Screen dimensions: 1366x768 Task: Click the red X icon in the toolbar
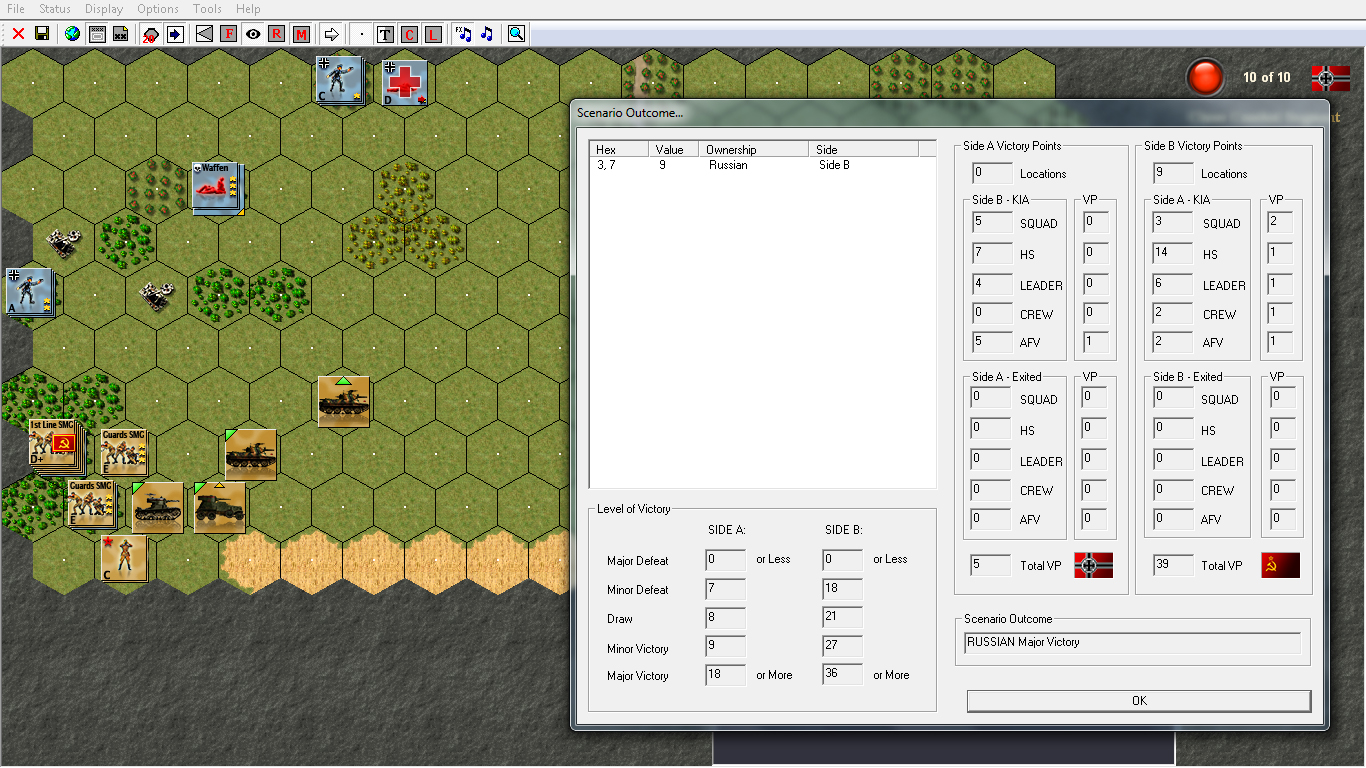18,34
